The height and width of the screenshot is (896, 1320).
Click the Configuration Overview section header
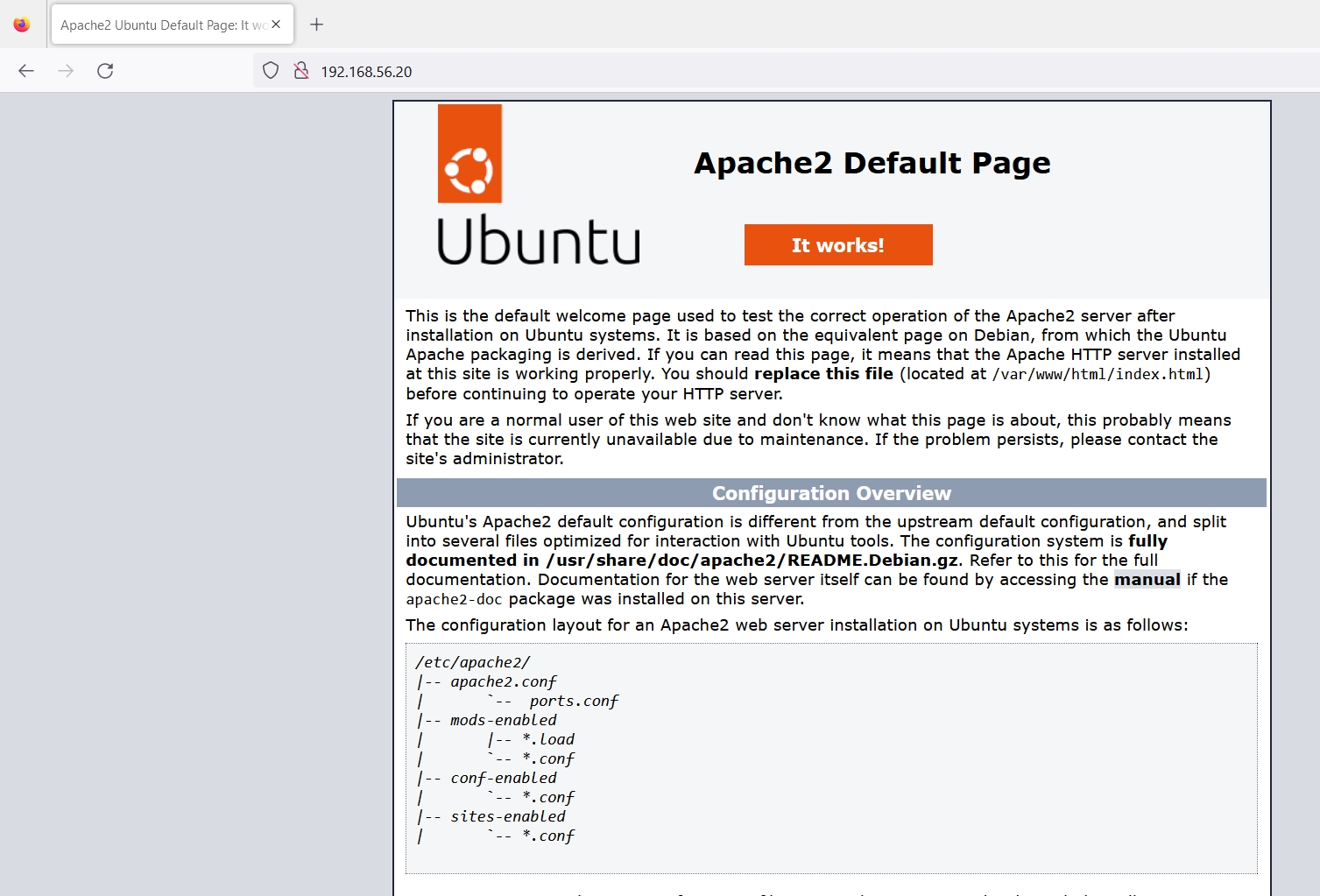pos(831,493)
